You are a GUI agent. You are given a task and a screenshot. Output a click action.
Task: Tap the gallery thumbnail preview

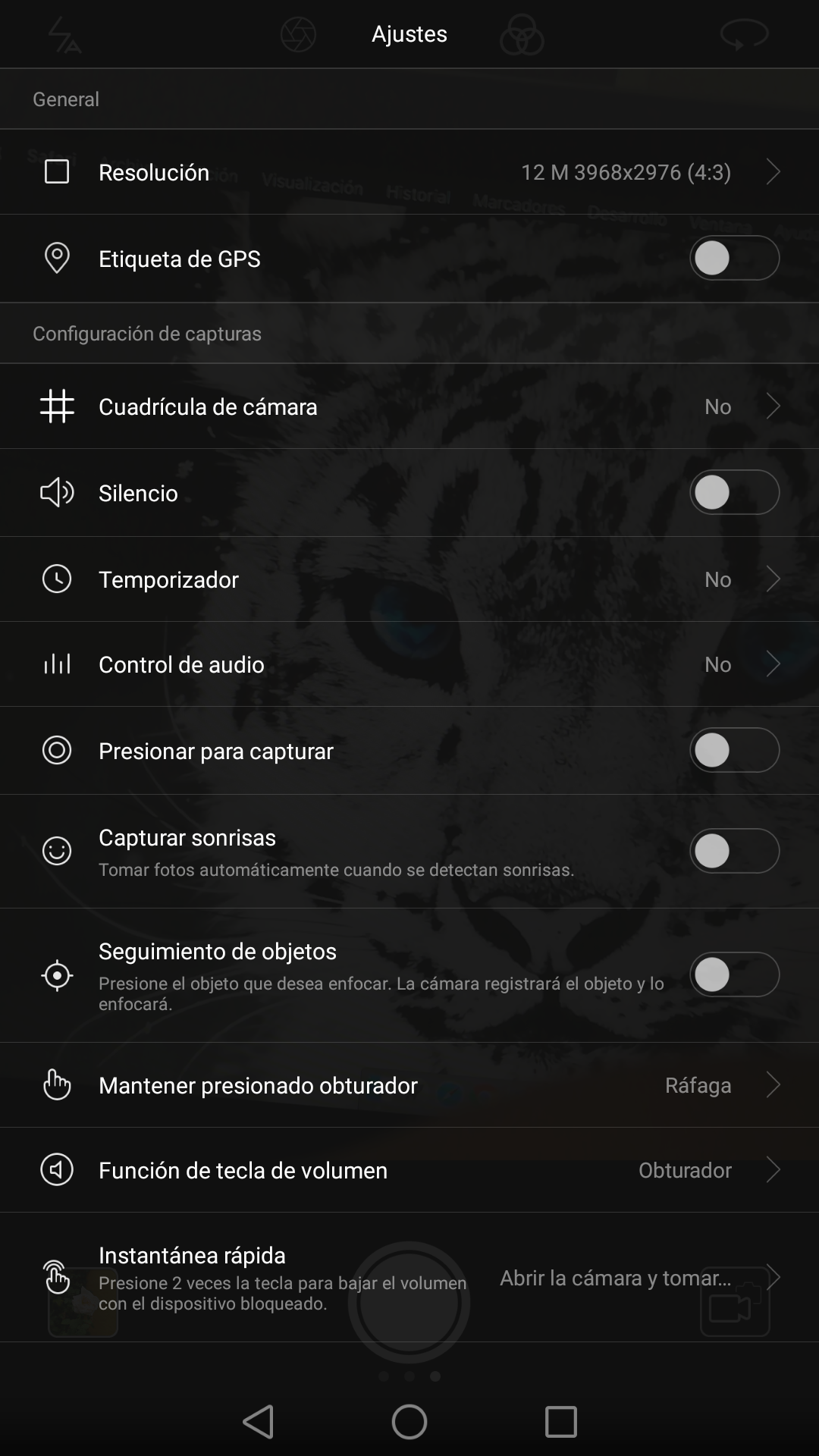83,1301
